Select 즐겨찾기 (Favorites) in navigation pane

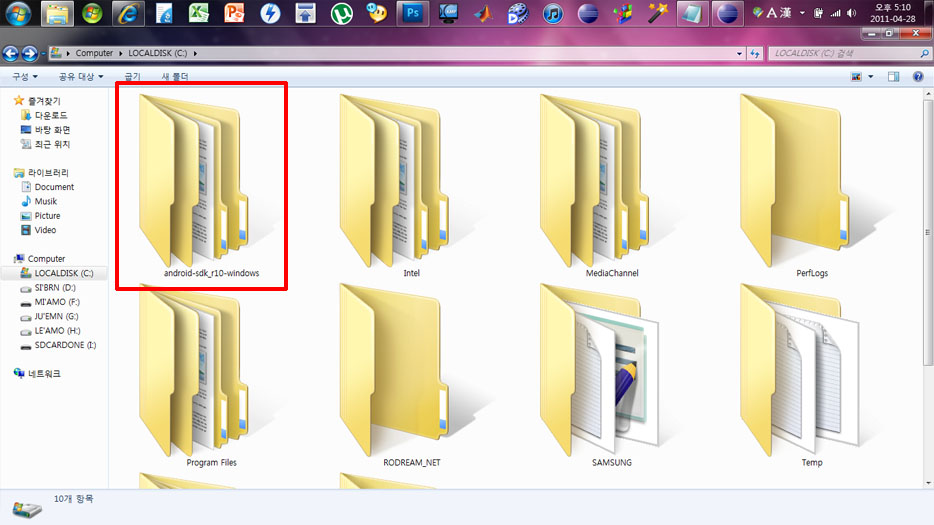coord(44,101)
